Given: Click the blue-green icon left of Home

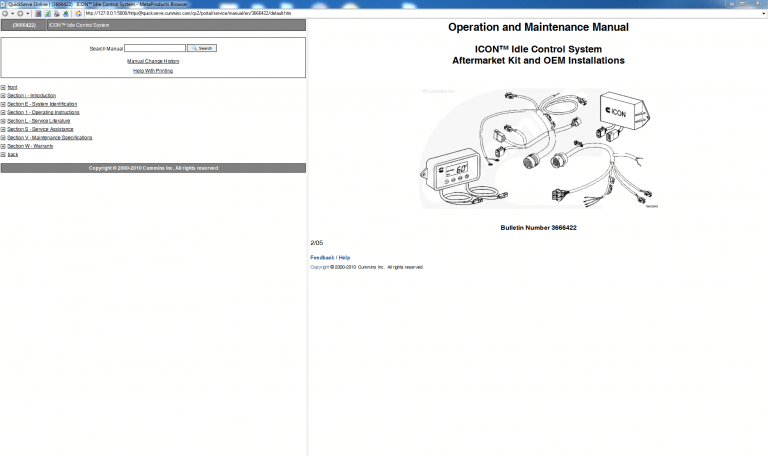Looking at the screenshot, I should (x=66, y=14).
